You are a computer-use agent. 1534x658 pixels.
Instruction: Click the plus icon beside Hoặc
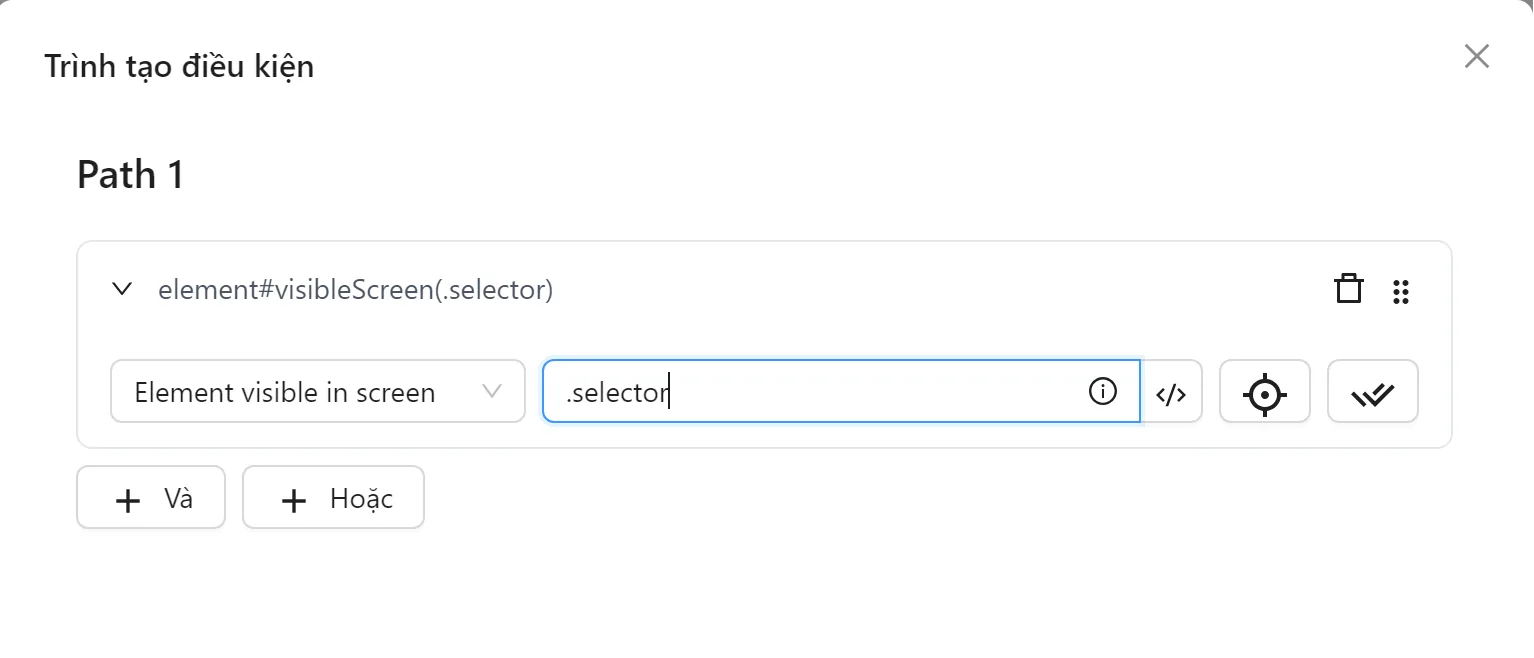294,499
